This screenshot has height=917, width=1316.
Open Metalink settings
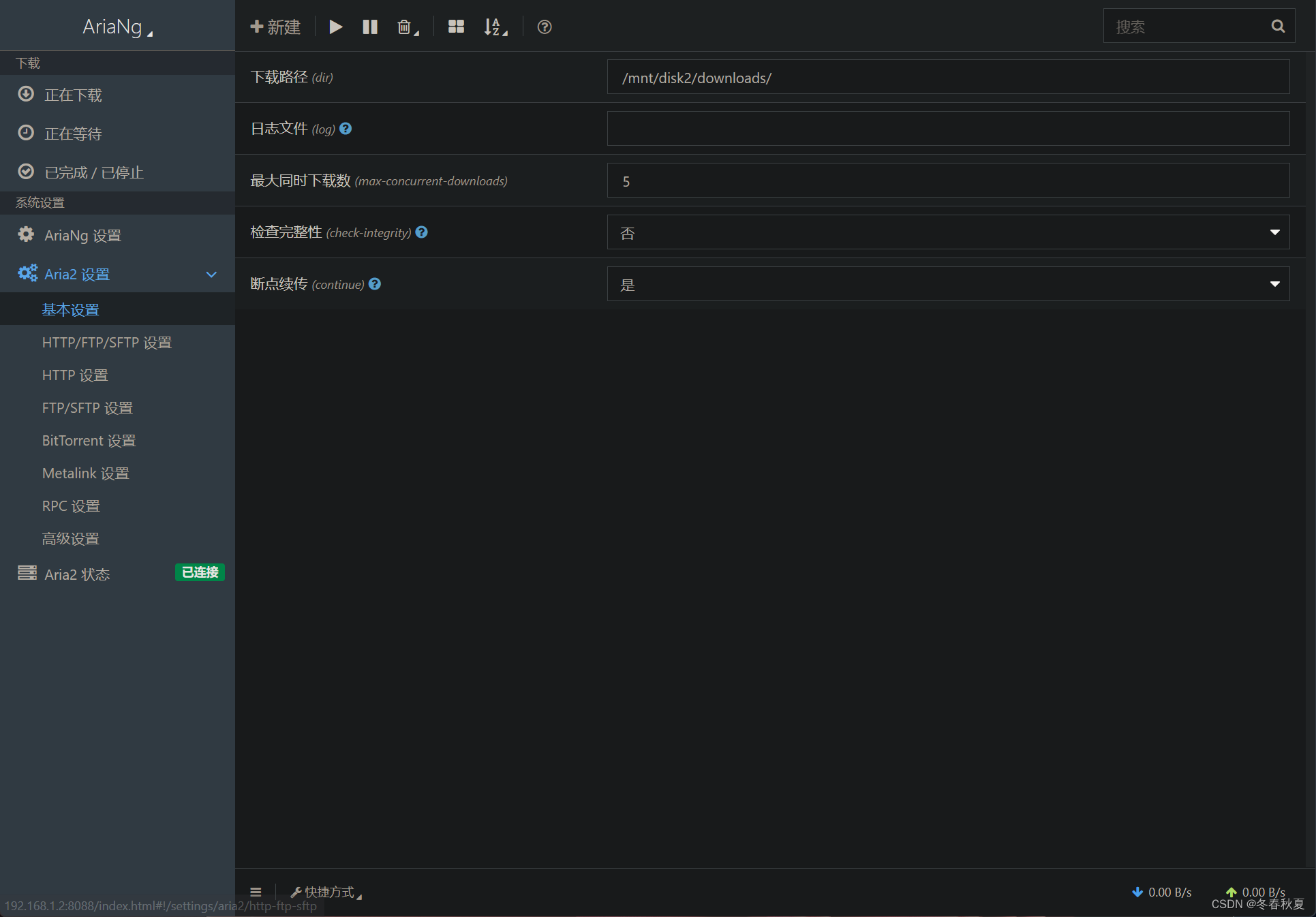tap(117, 473)
